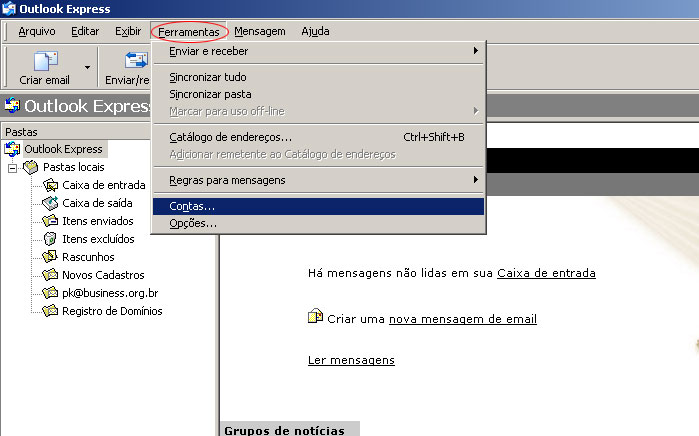This screenshot has width=699, height=436.
Task: Click the Caixa de saída outbox icon
Action: [x=50, y=203]
